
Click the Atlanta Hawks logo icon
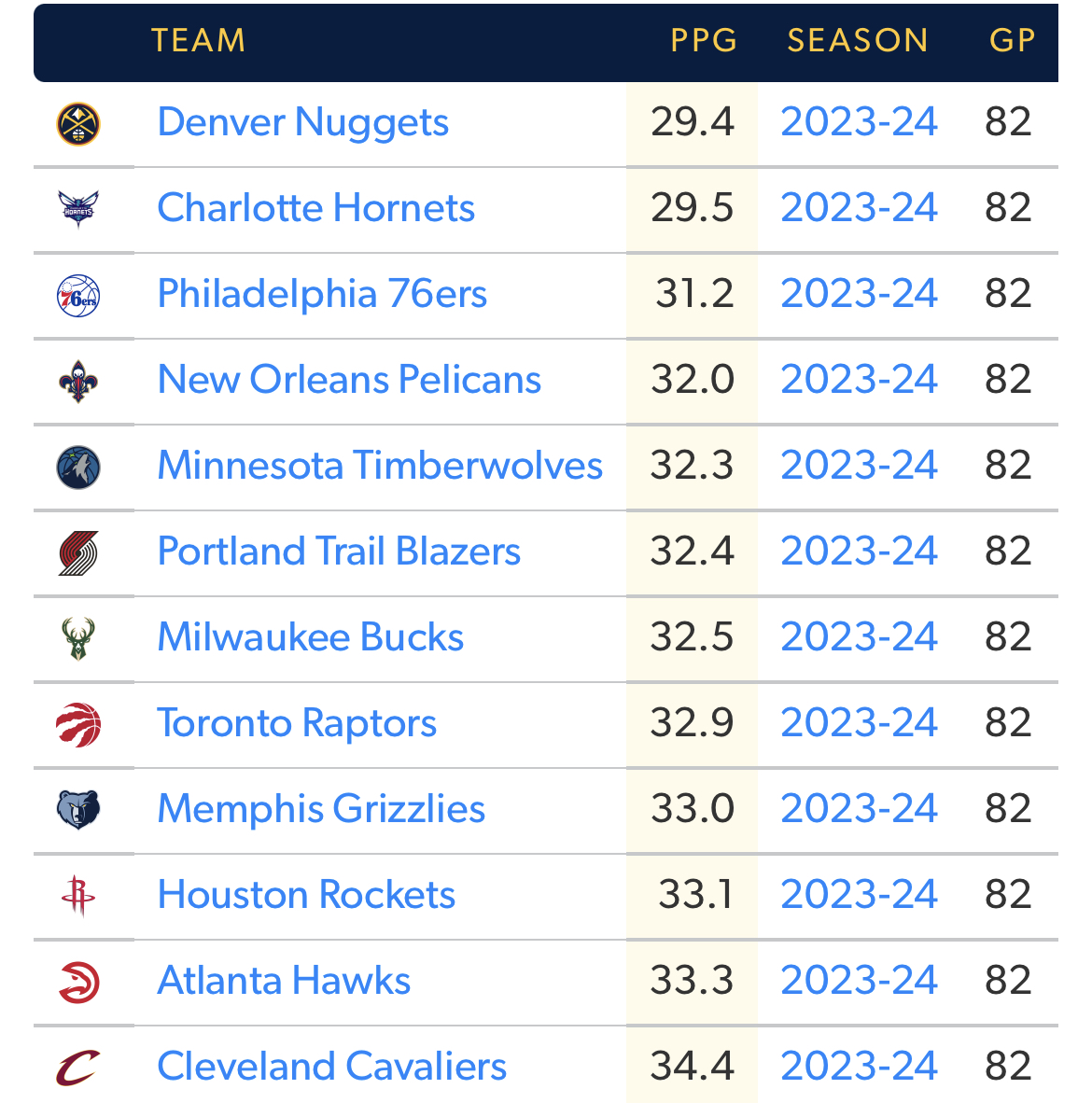pyautogui.click(x=78, y=982)
